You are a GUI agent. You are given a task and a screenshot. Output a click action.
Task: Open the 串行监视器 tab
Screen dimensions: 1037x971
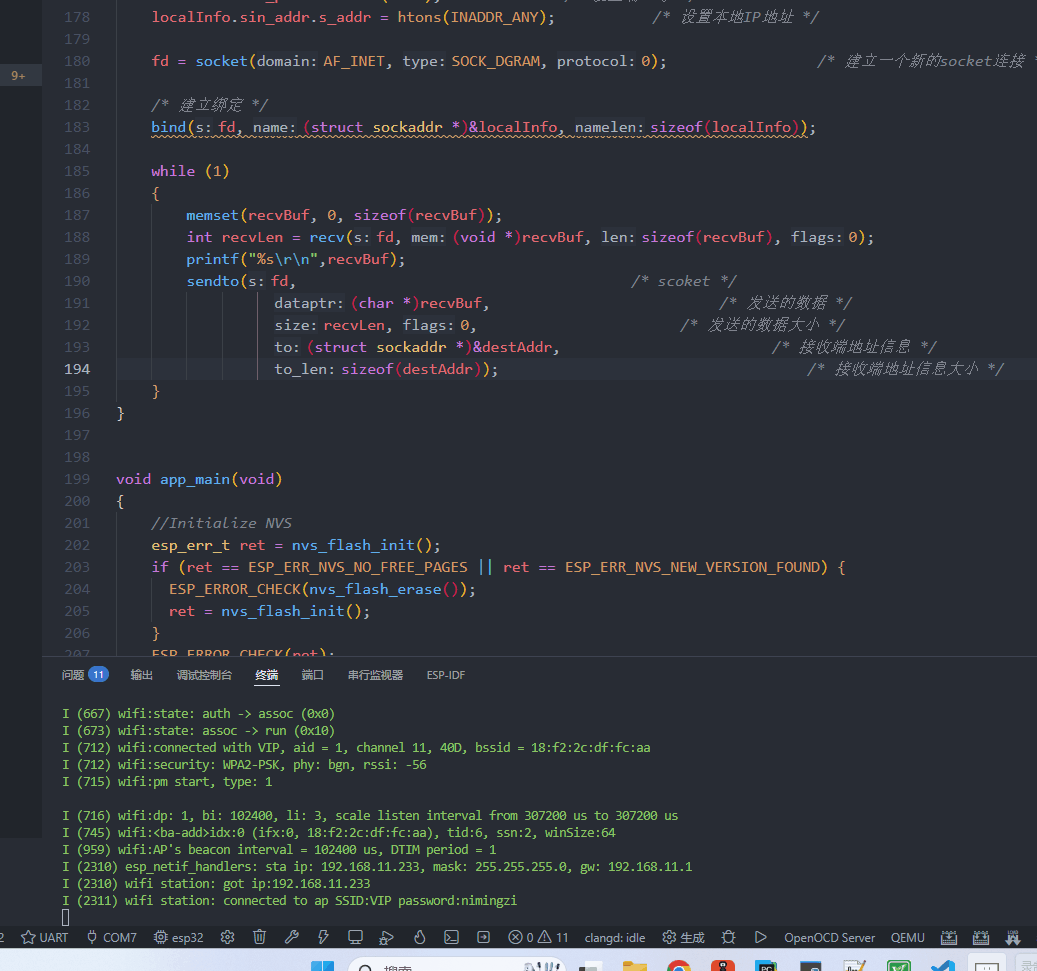[375, 675]
